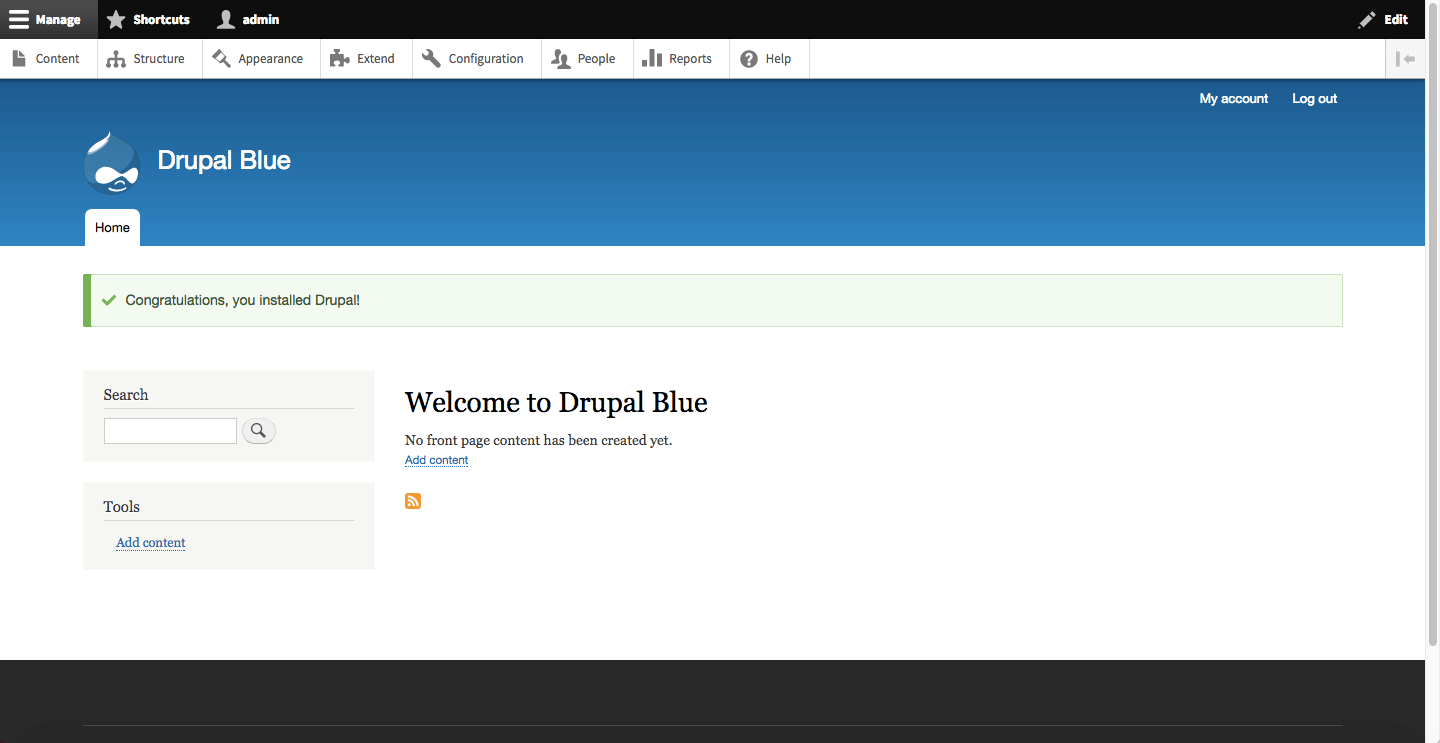Expand the admin user menu
This screenshot has height=743, width=1440.
click(x=249, y=19)
